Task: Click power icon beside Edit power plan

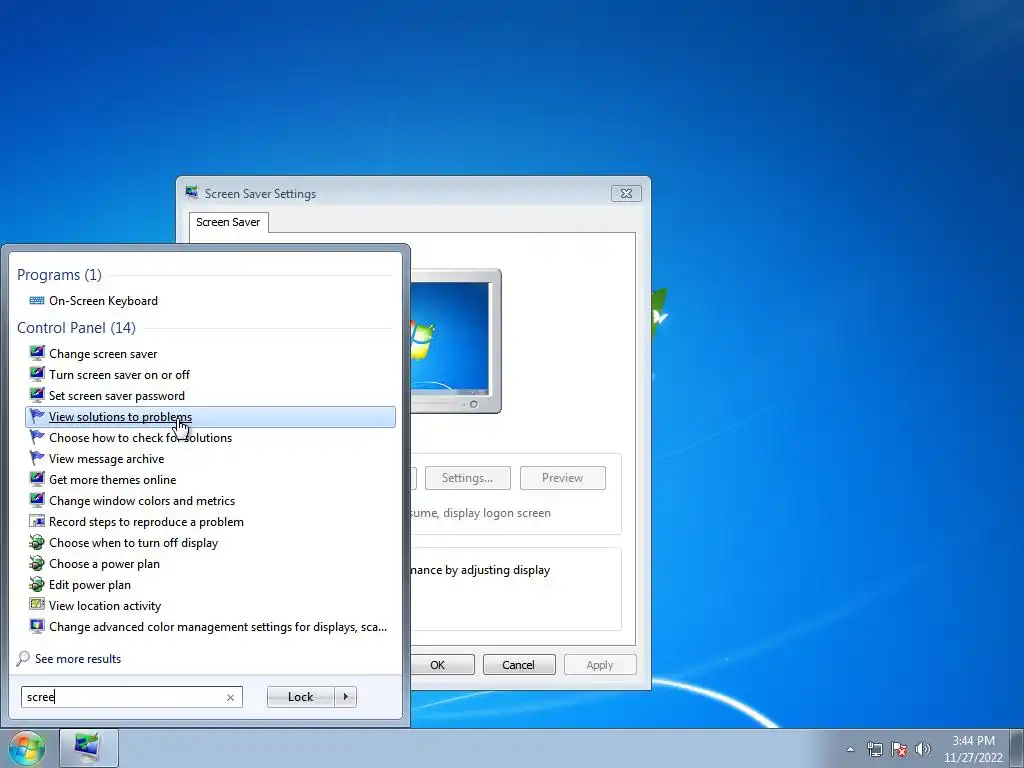Action: tap(37, 584)
